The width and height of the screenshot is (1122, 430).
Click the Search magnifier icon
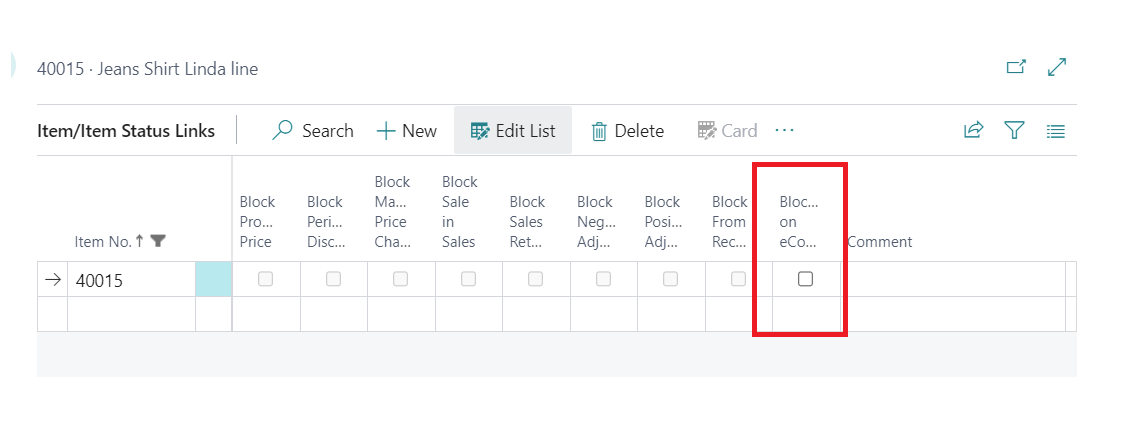coord(284,131)
